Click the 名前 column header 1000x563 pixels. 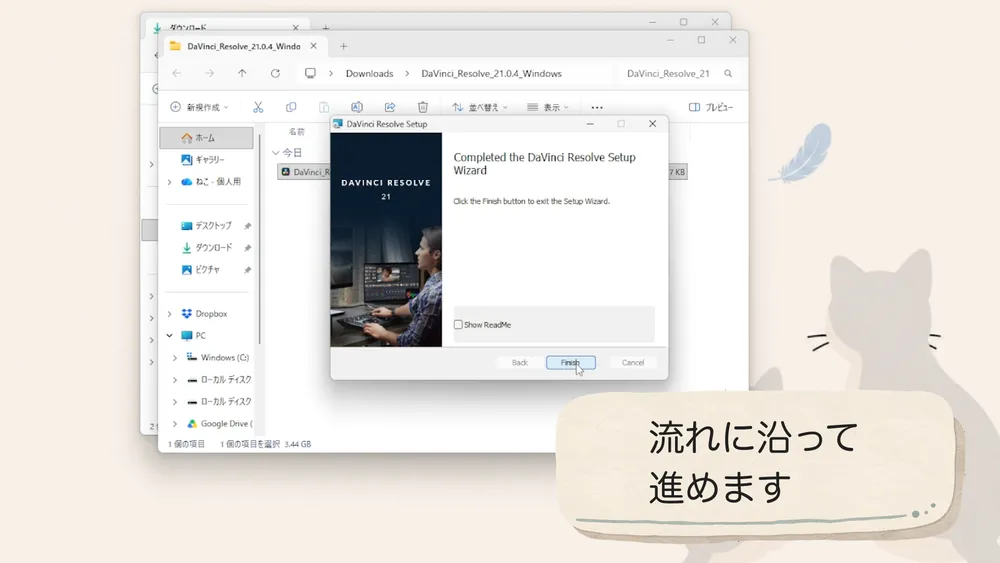(x=297, y=131)
